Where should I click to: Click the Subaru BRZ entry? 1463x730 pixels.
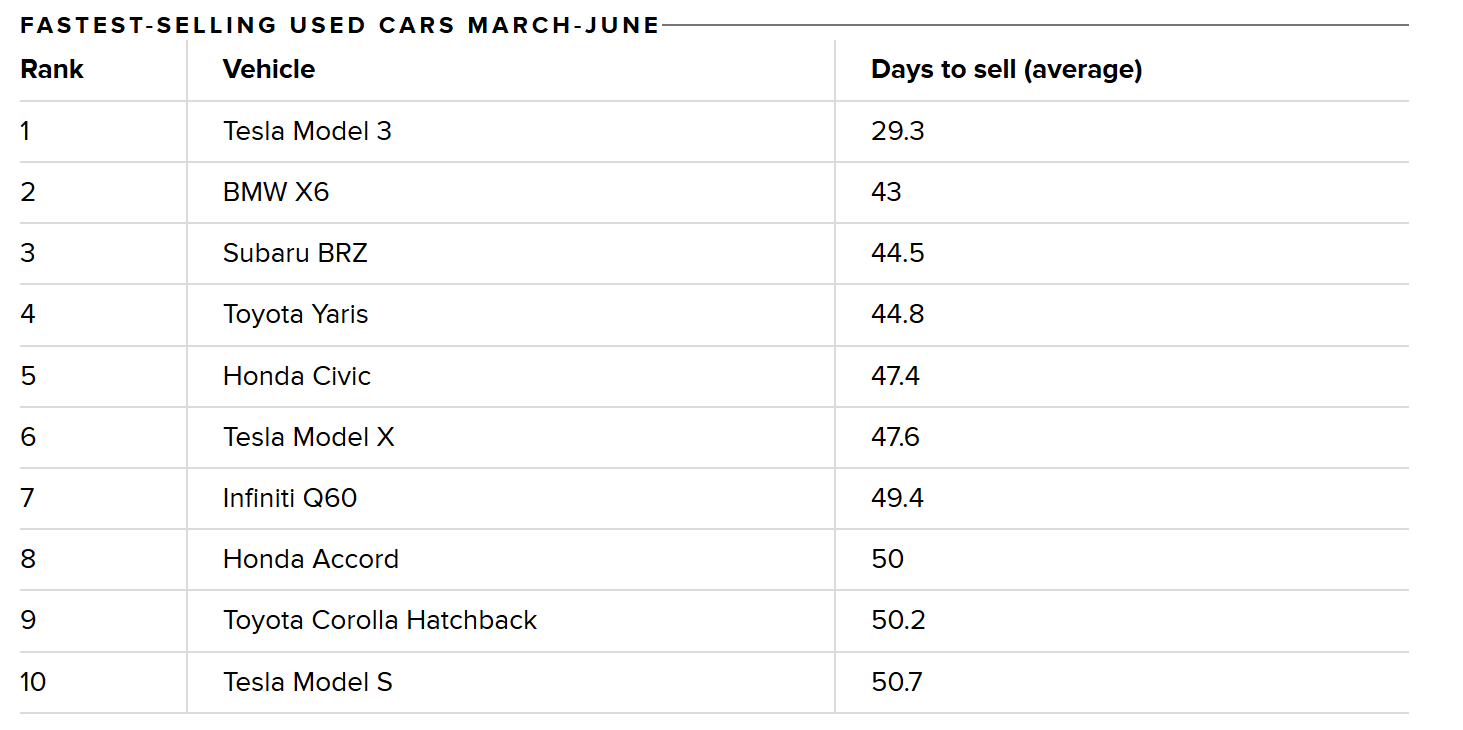coord(295,253)
